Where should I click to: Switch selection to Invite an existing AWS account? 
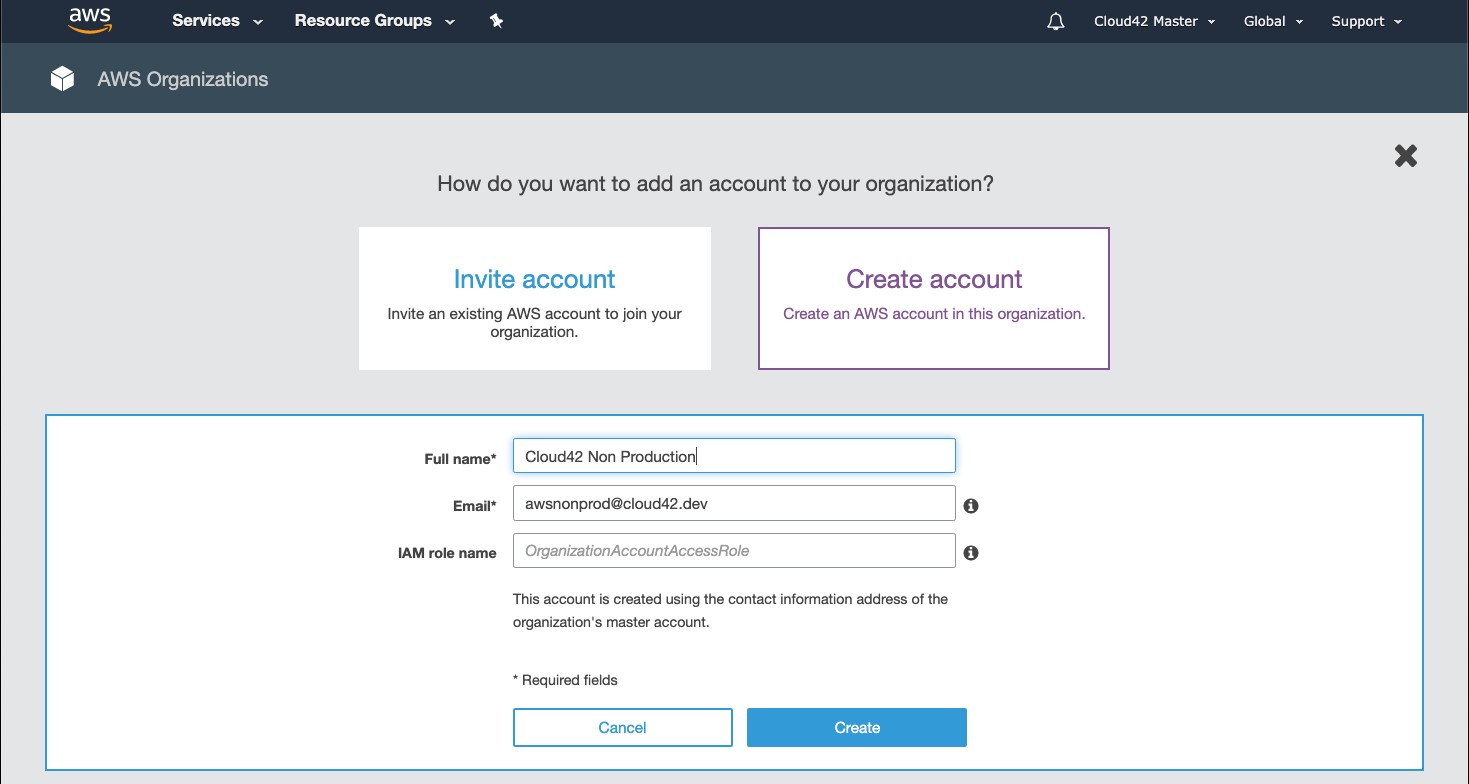coord(534,298)
